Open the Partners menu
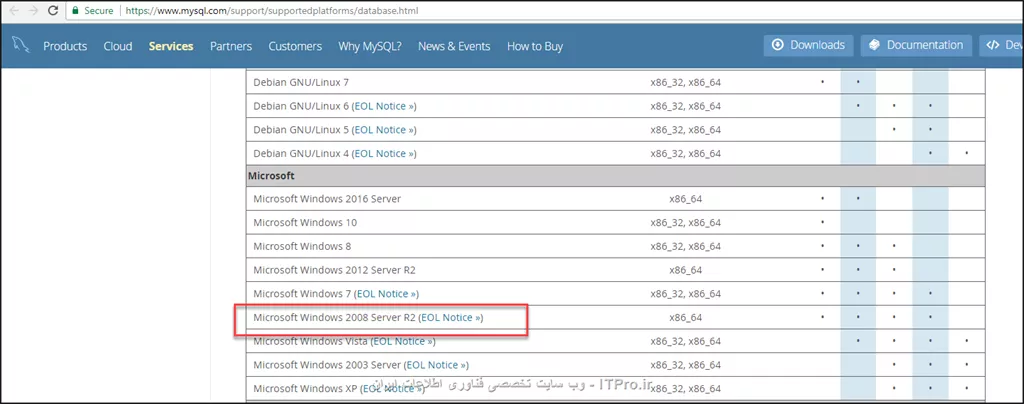 tap(231, 46)
